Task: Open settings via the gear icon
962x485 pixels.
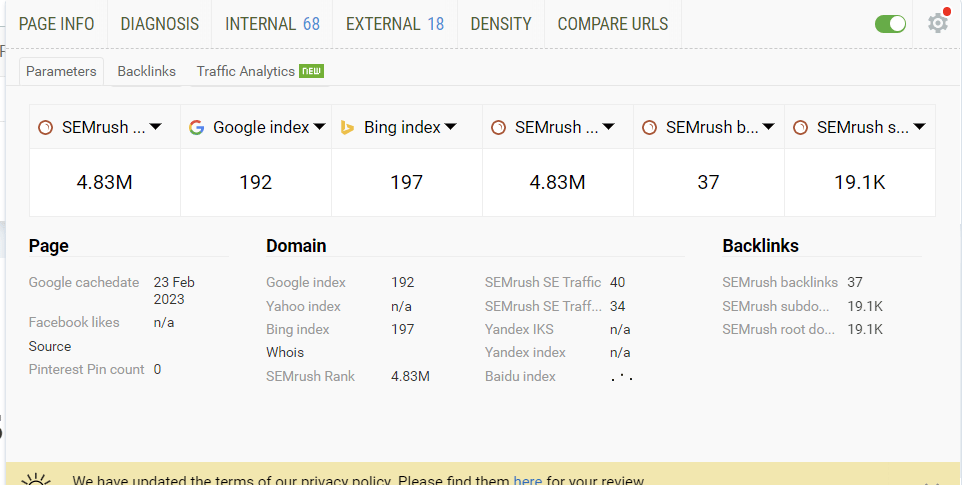Action: point(937,23)
